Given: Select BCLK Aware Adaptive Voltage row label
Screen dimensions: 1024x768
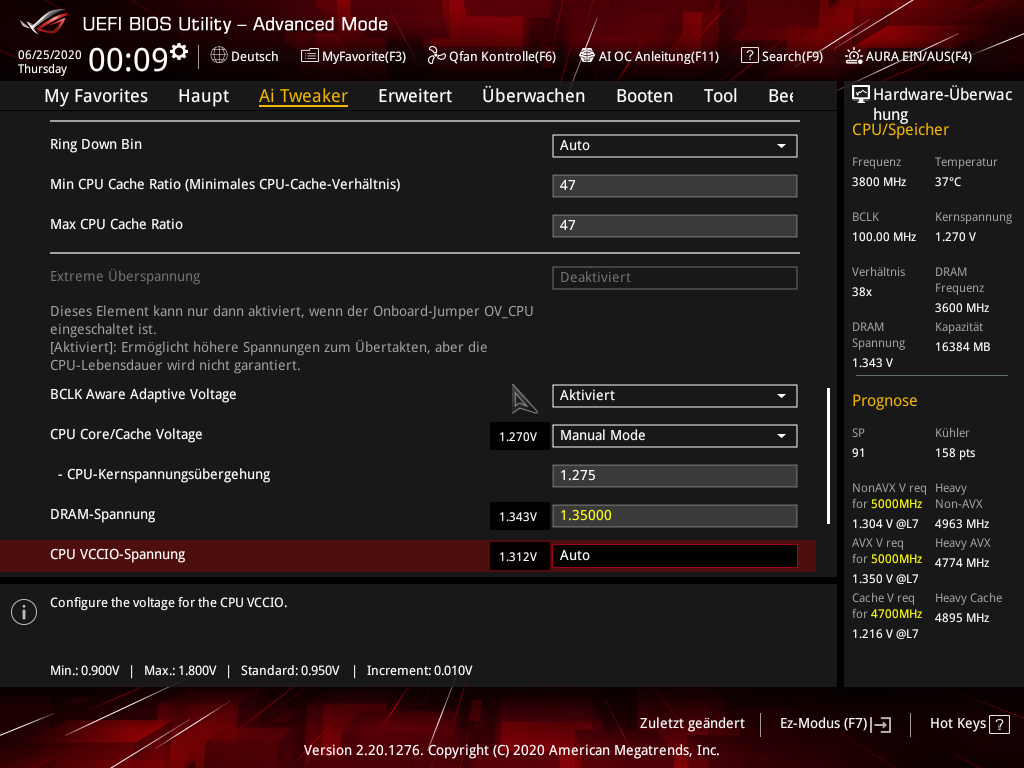Looking at the screenshot, I should coord(143,394).
